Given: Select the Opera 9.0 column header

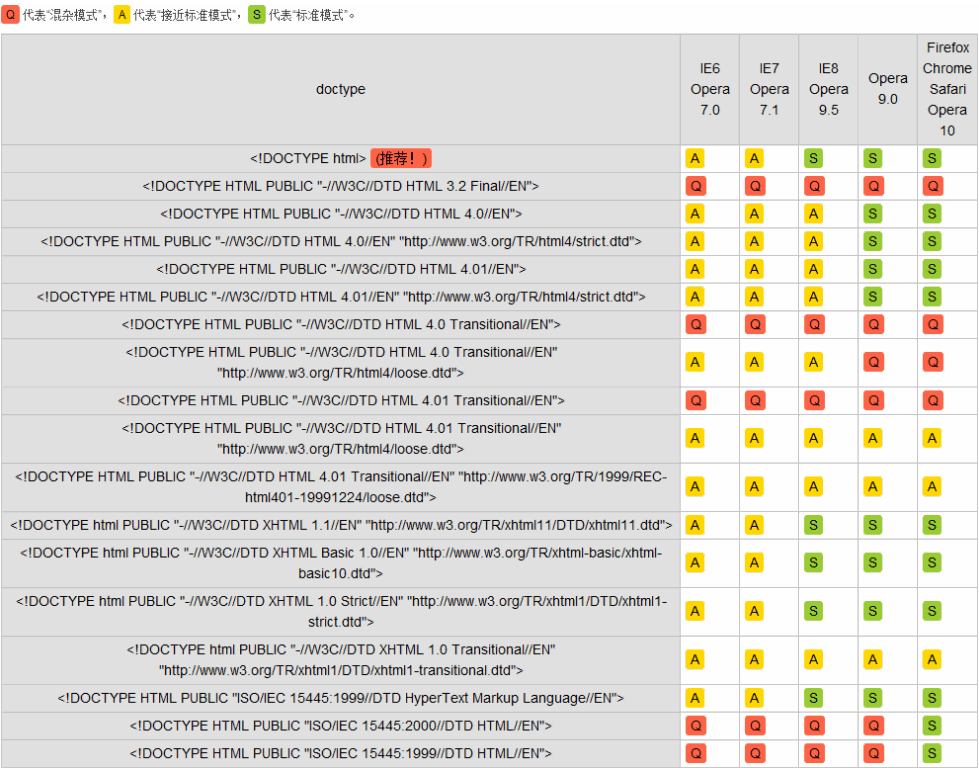Looking at the screenshot, I should (x=888, y=89).
